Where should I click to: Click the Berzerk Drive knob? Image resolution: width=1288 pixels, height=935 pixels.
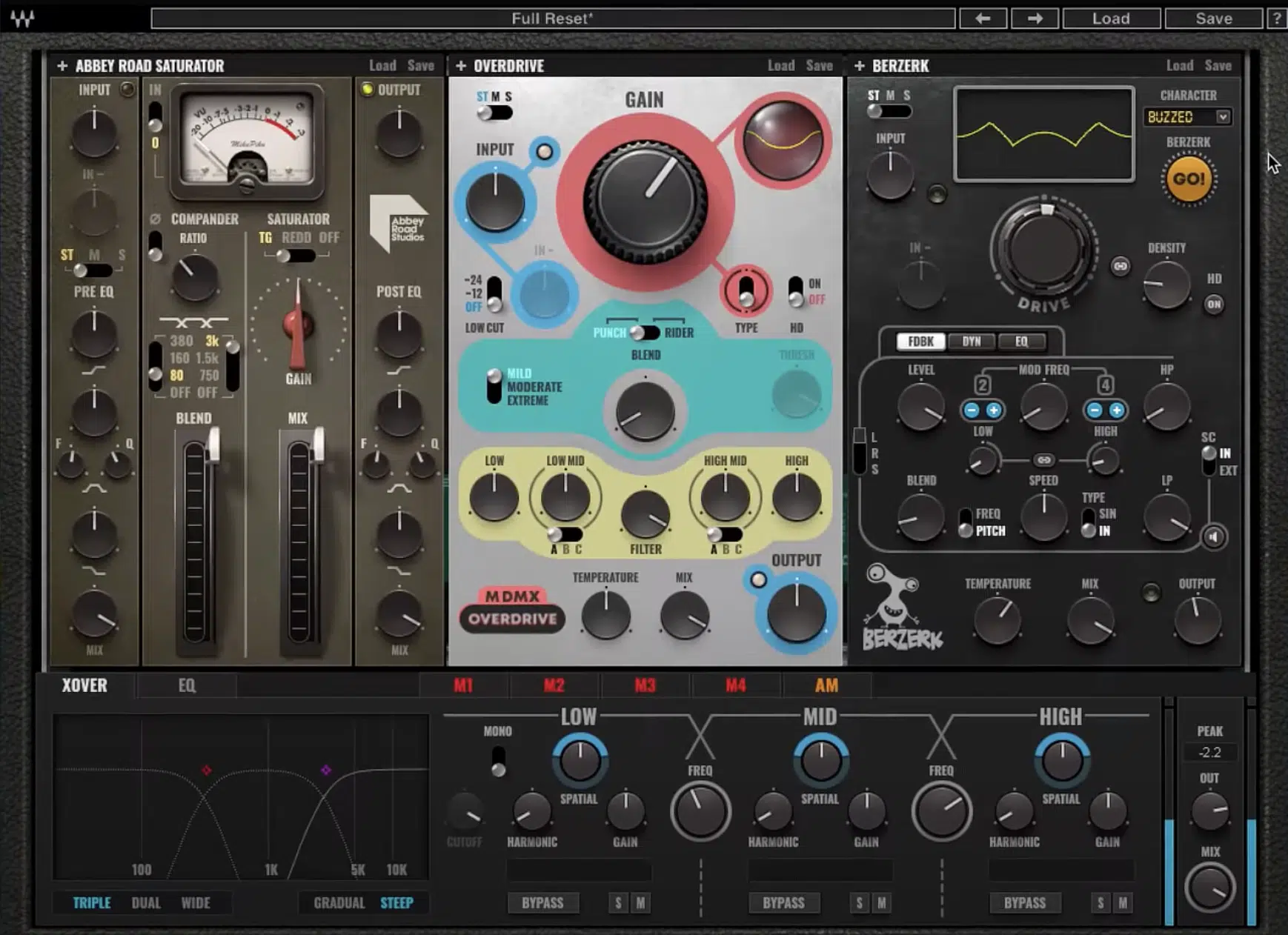[x=1043, y=250]
